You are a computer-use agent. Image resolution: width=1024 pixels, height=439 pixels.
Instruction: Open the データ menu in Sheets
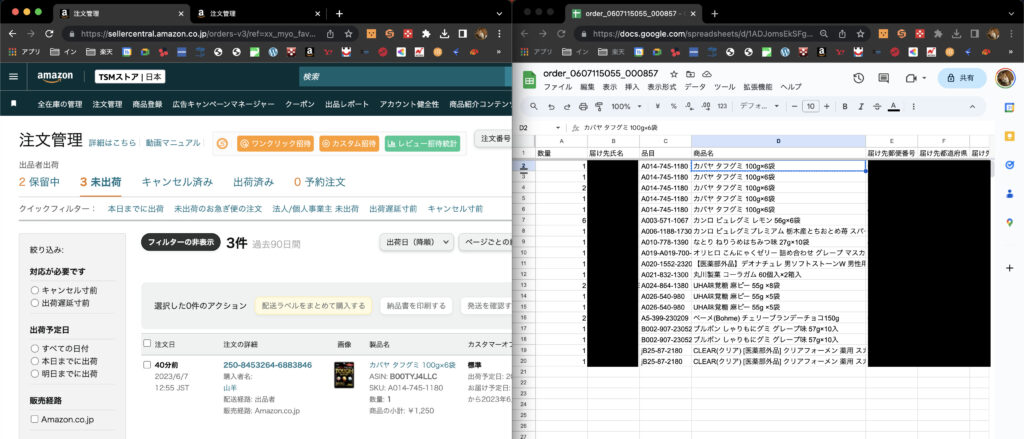pos(695,87)
